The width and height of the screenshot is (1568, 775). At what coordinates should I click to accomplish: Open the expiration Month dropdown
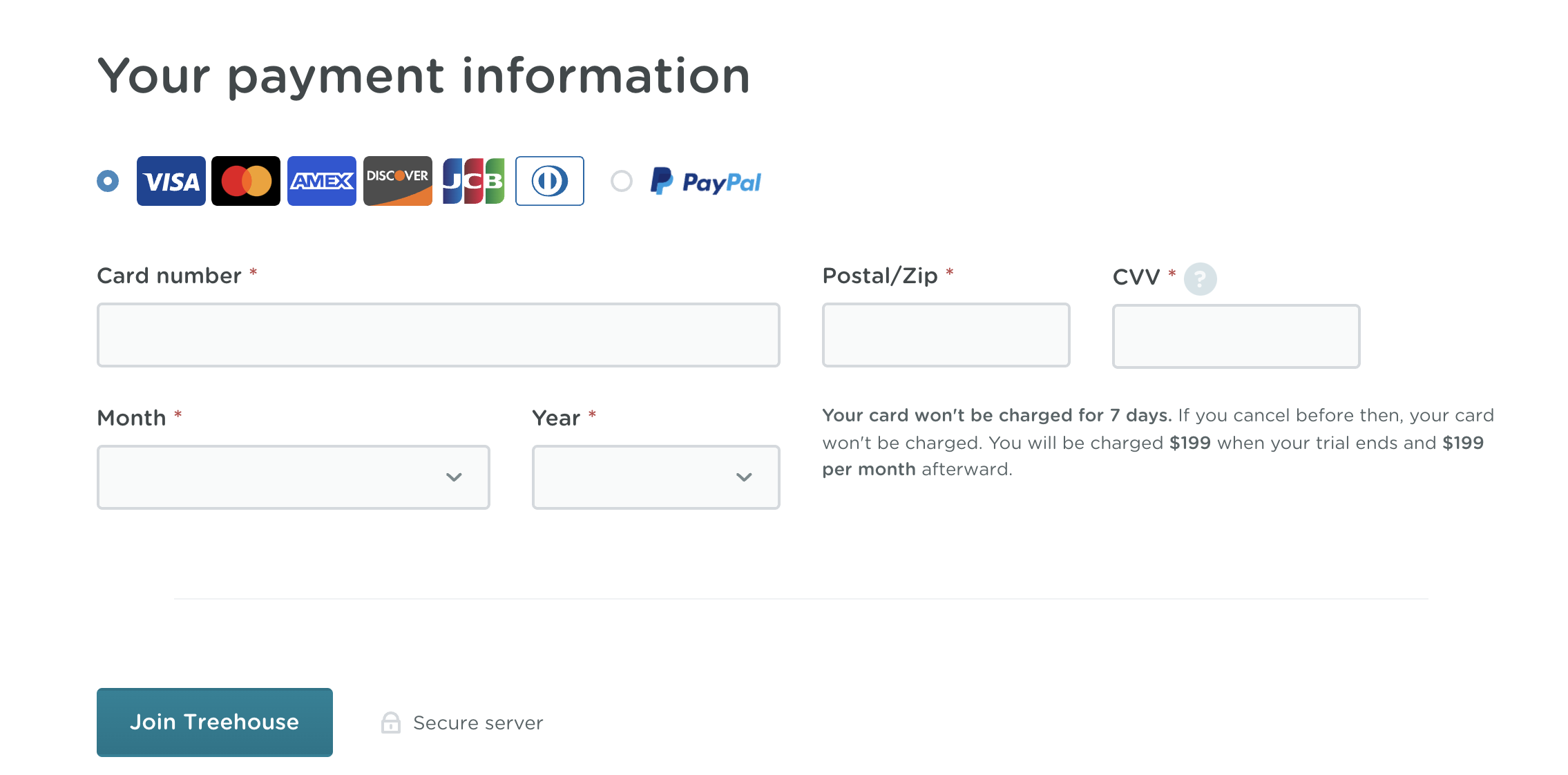(x=294, y=477)
